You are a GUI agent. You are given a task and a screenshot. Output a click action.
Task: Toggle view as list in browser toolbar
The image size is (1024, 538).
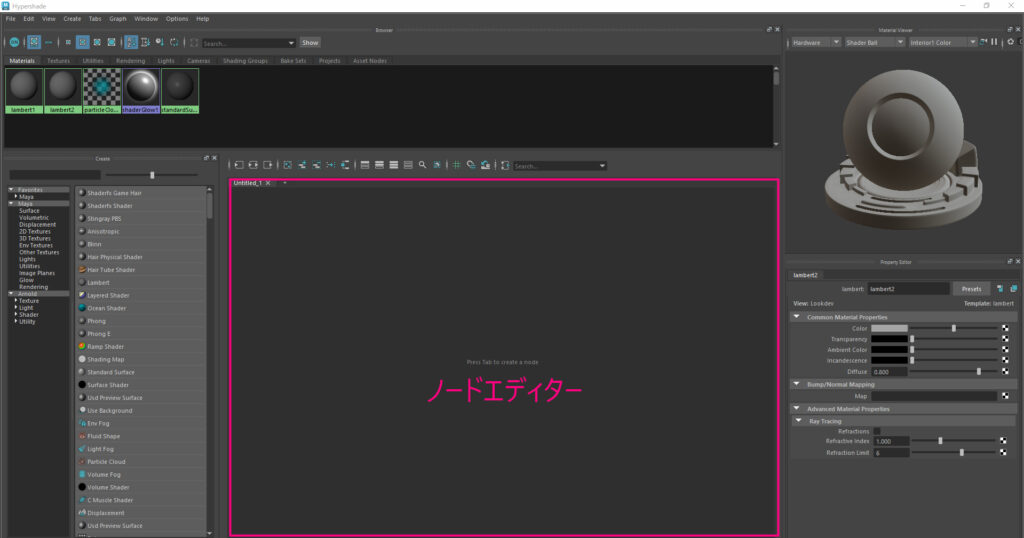49,42
